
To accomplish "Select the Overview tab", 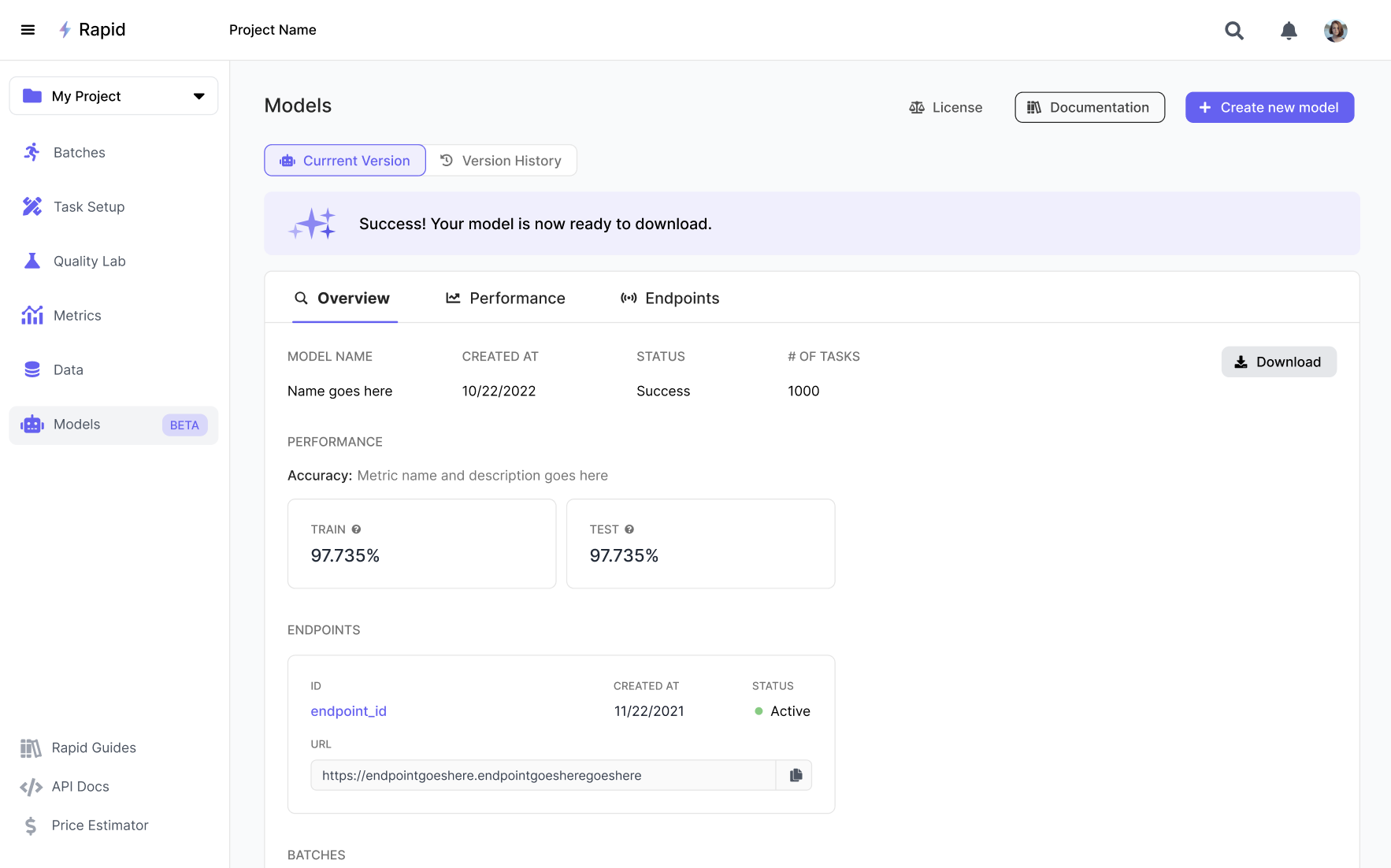I will click(x=343, y=299).
